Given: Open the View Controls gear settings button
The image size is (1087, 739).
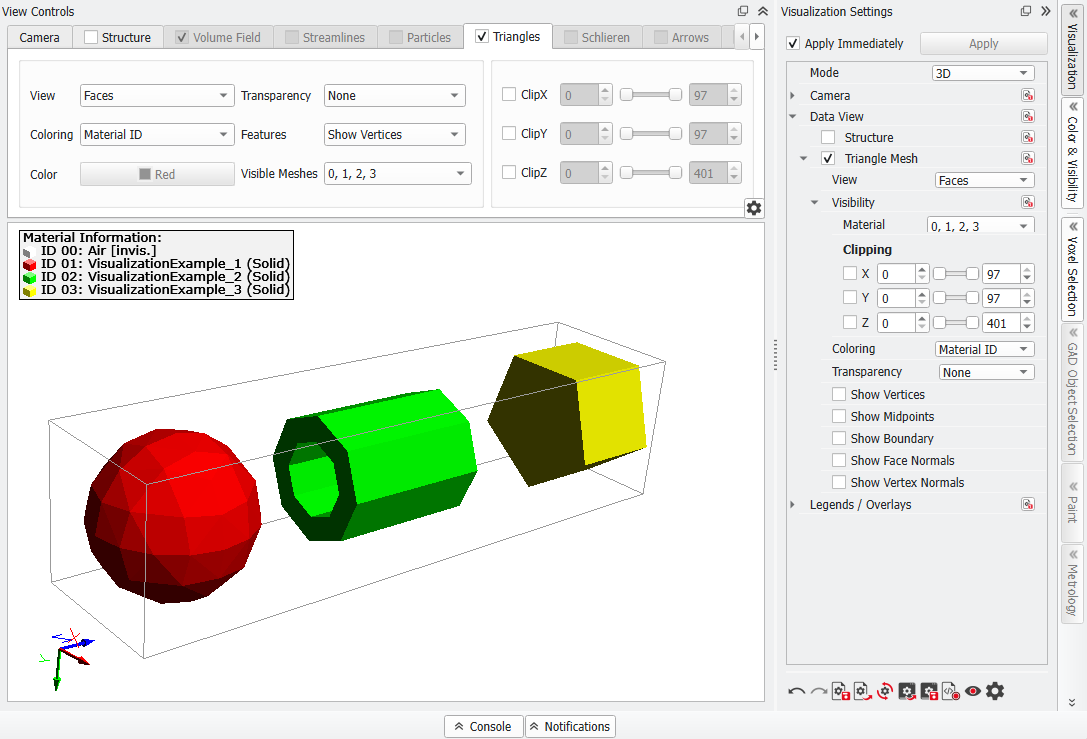Looking at the screenshot, I should point(754,208).
